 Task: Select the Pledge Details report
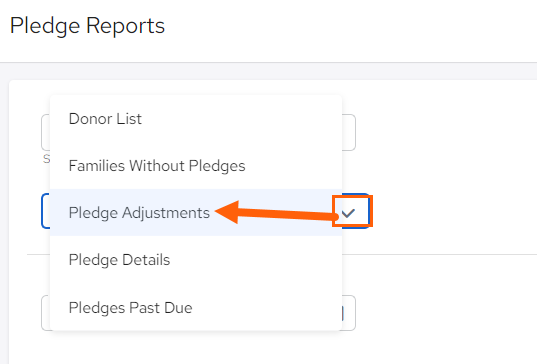click(196, 260)
